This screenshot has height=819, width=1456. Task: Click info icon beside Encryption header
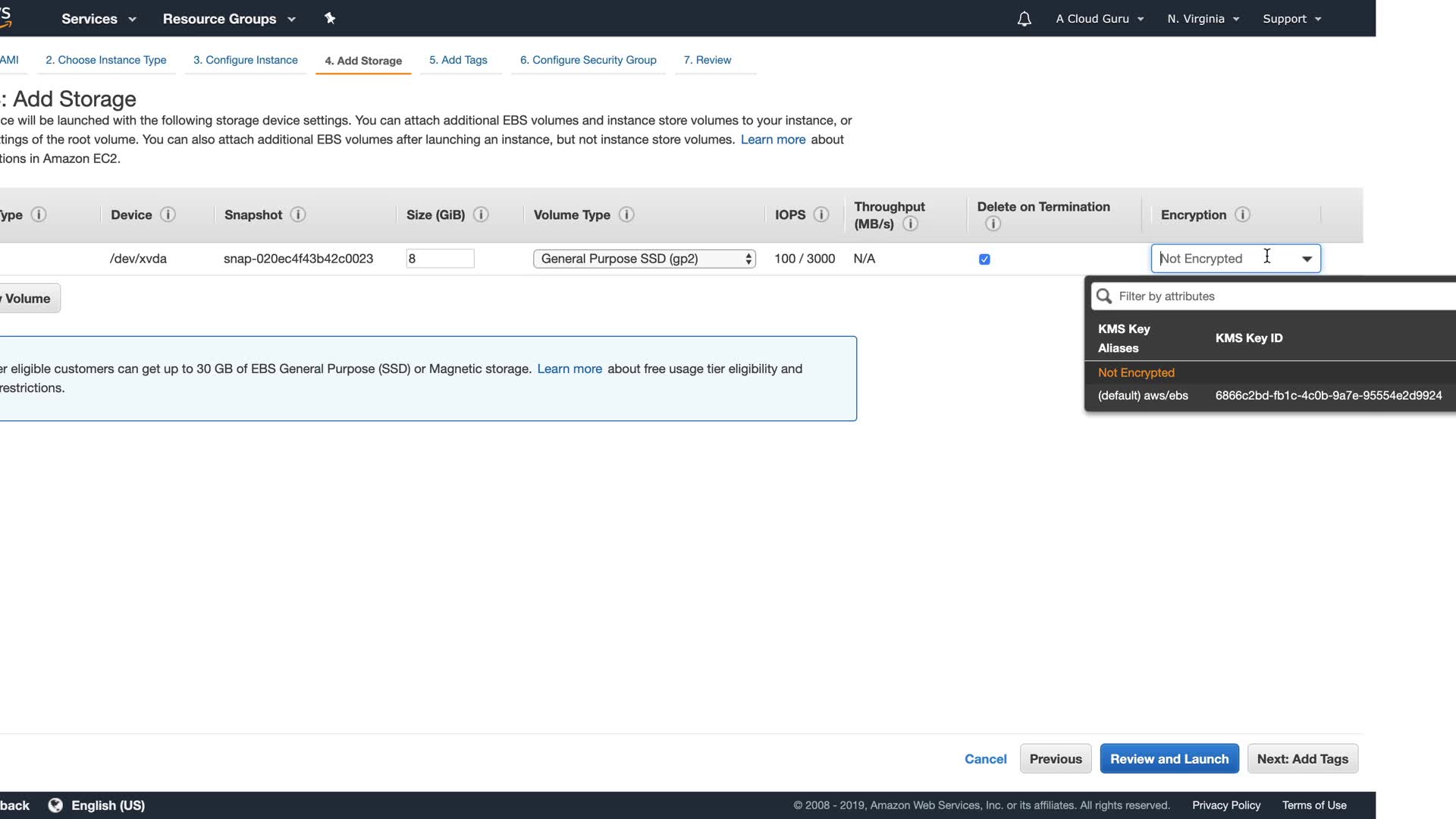pos(1242,215)
